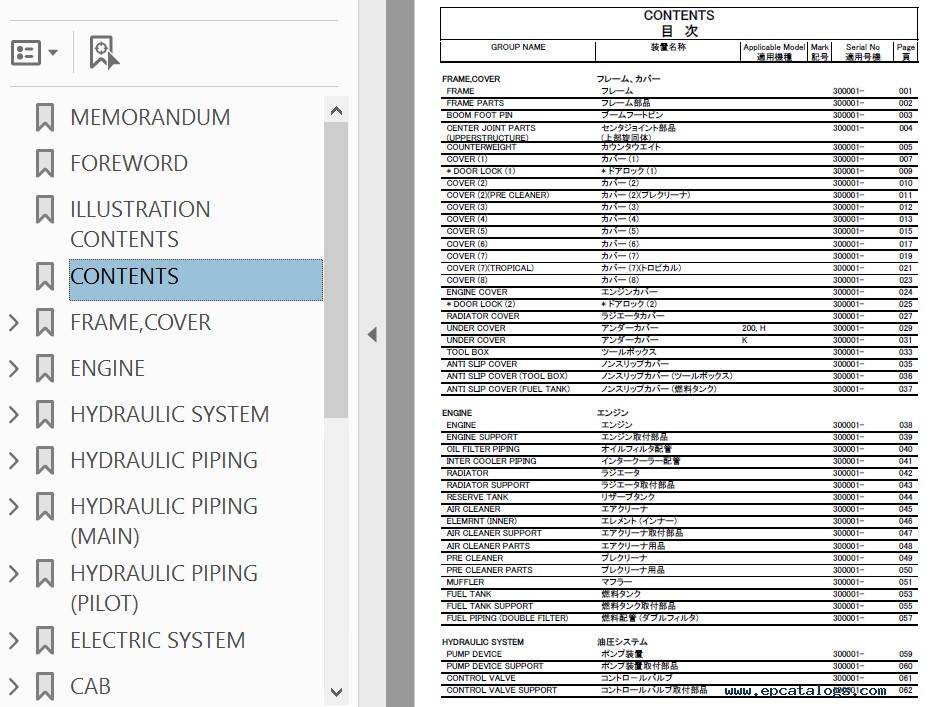This screenshot has width=937, height=707.
Task: Click TOOL BOX contents entry
Action: pyautogui.click(x=467, y=352)
